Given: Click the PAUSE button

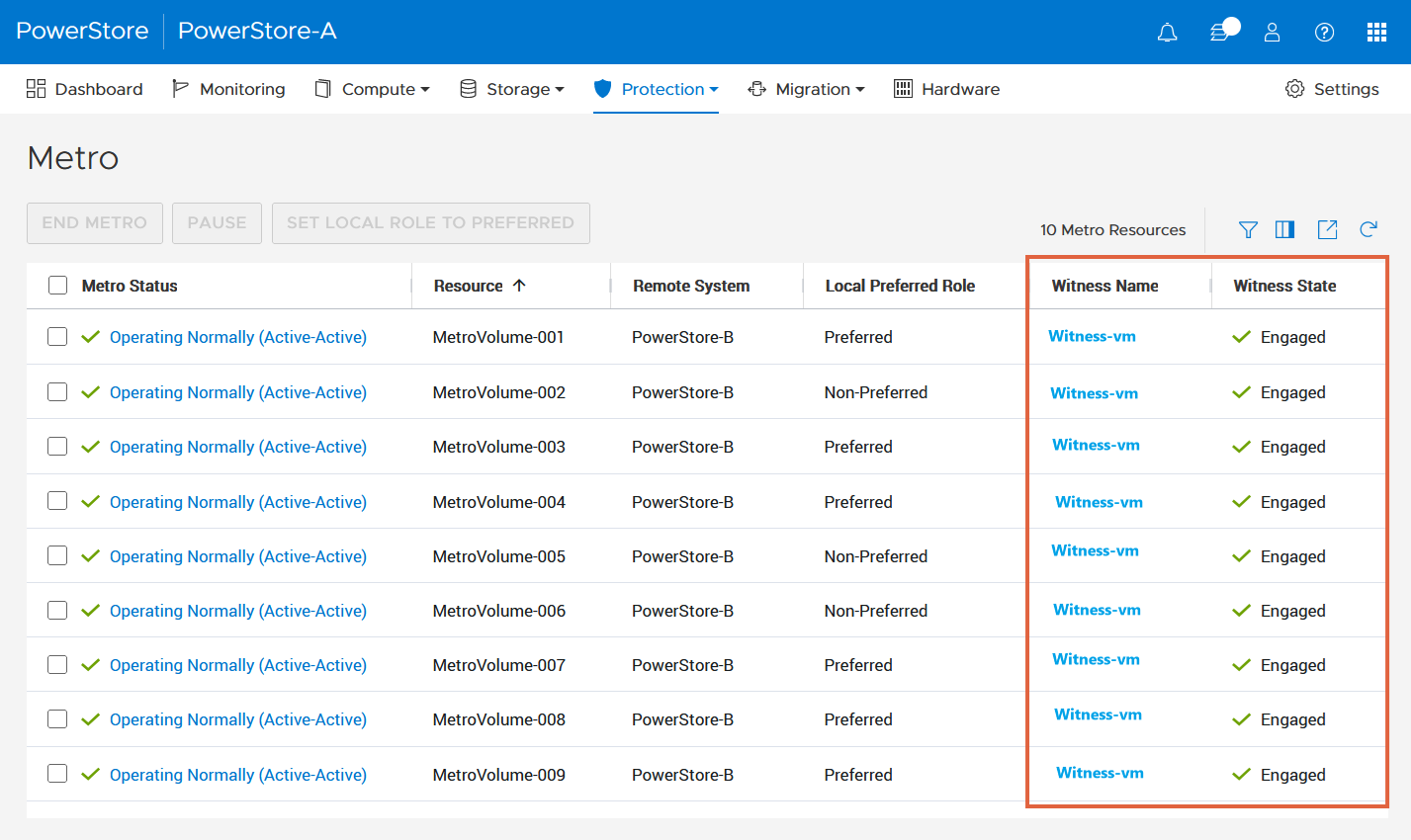Looking at the screenshot, I should tap(217, 223).
